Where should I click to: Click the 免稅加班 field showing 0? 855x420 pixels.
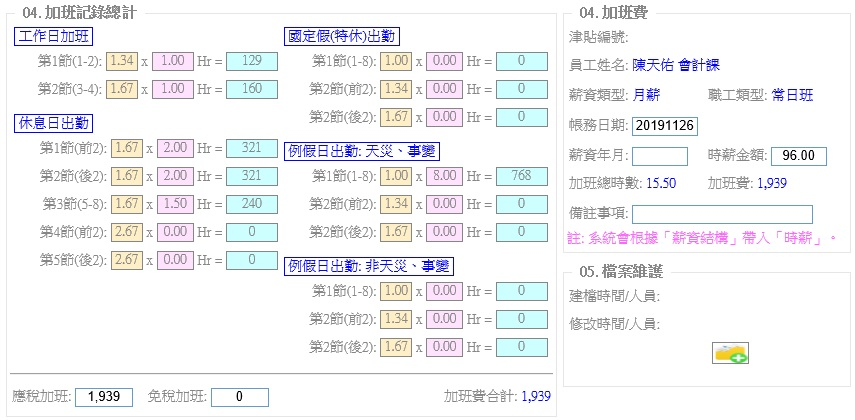click(x=240, y=397)
